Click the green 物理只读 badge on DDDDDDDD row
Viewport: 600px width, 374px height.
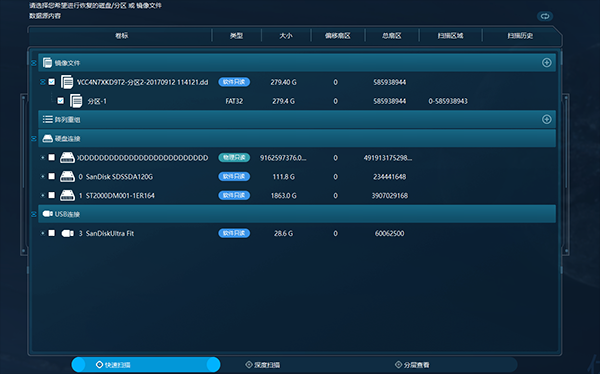pyautogui.click(x=234, y=157)
